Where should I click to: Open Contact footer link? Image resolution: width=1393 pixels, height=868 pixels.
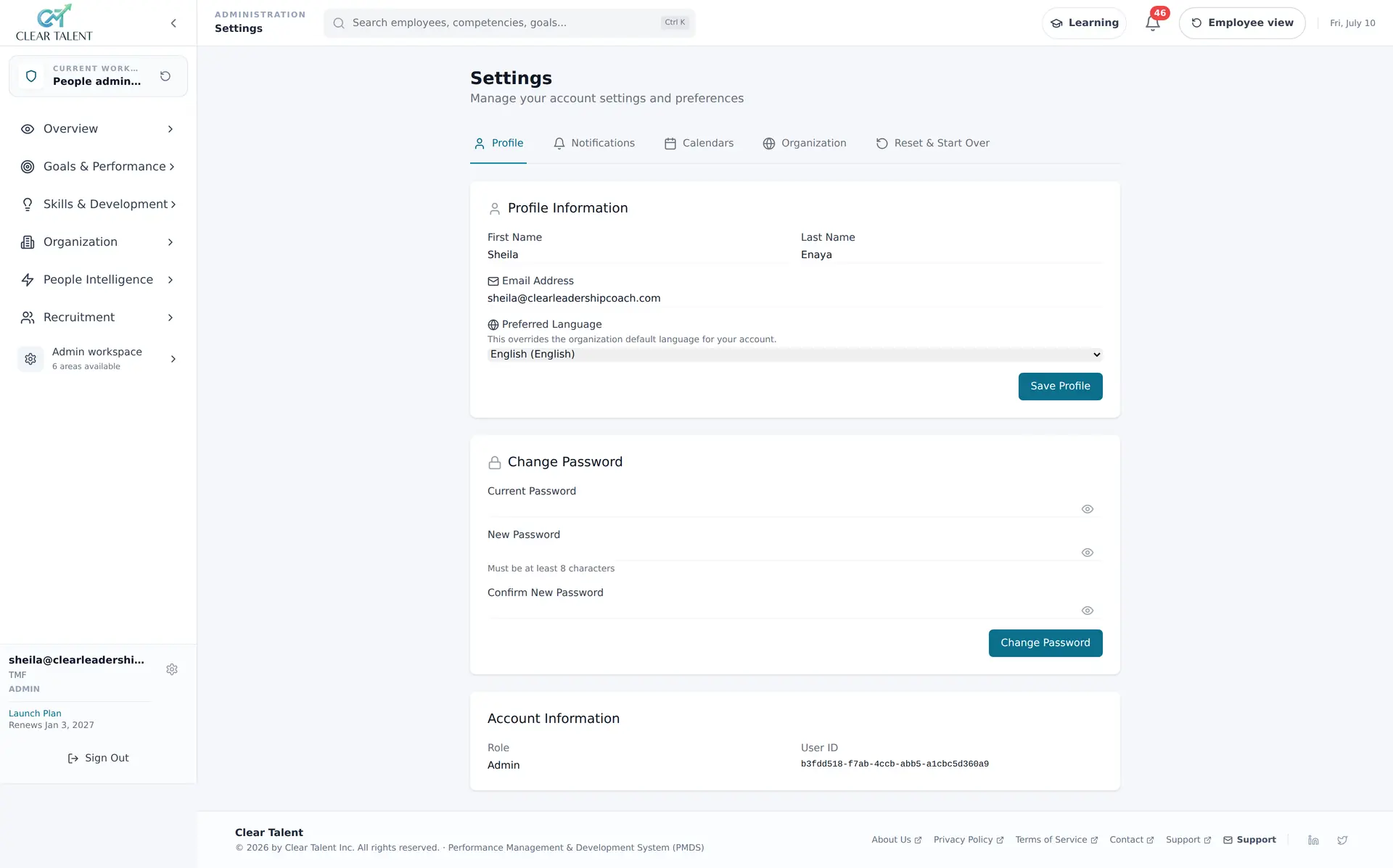(x=1132, y=840)
